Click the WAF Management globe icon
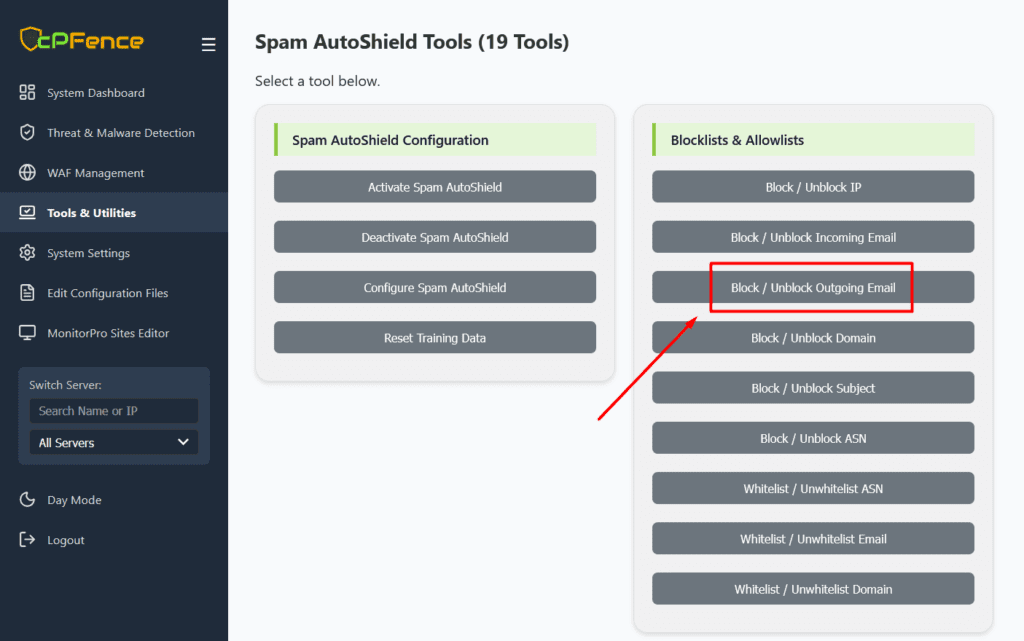 [x=28, y=173]
